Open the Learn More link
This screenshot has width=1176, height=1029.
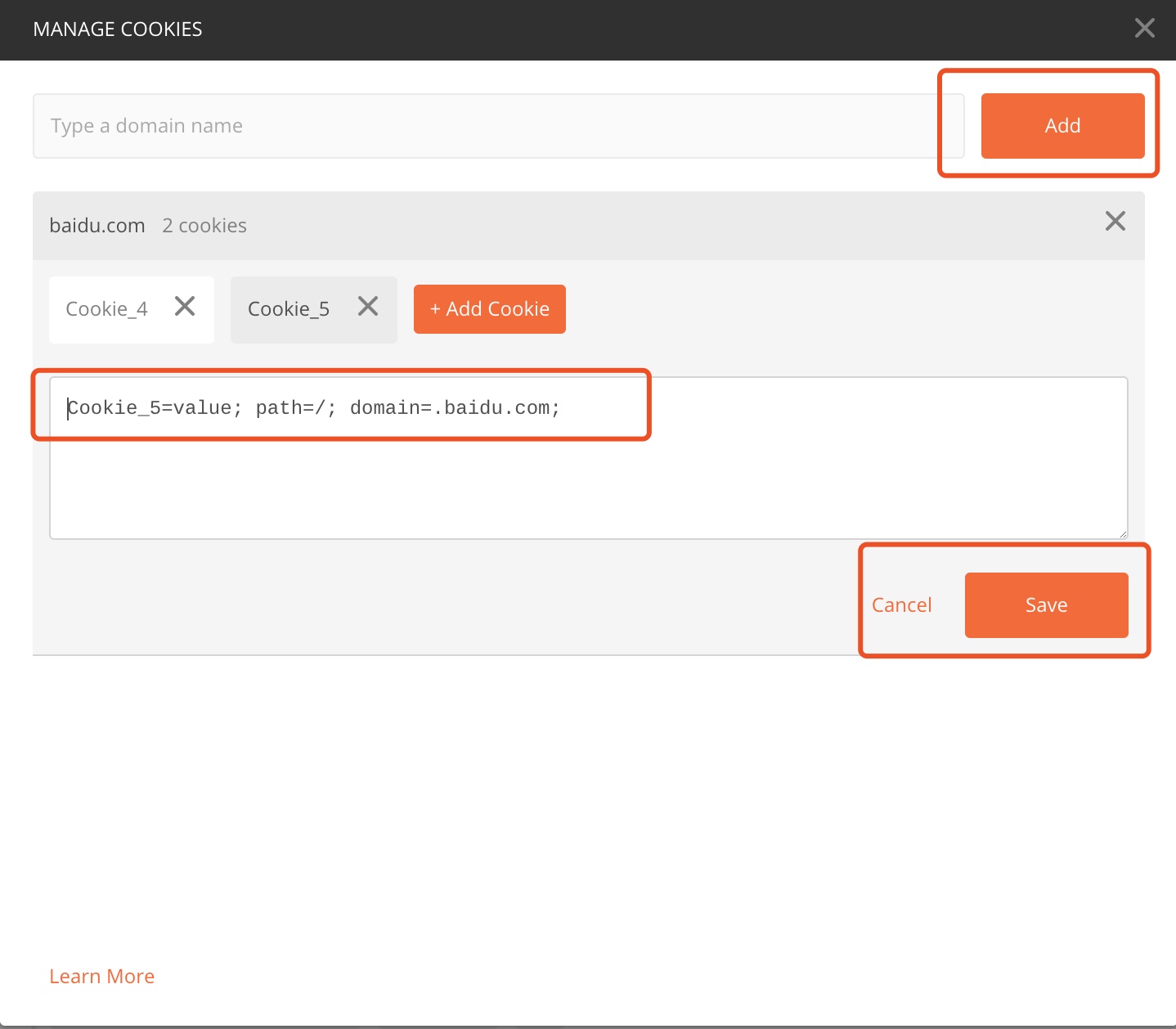coord(102,977)
